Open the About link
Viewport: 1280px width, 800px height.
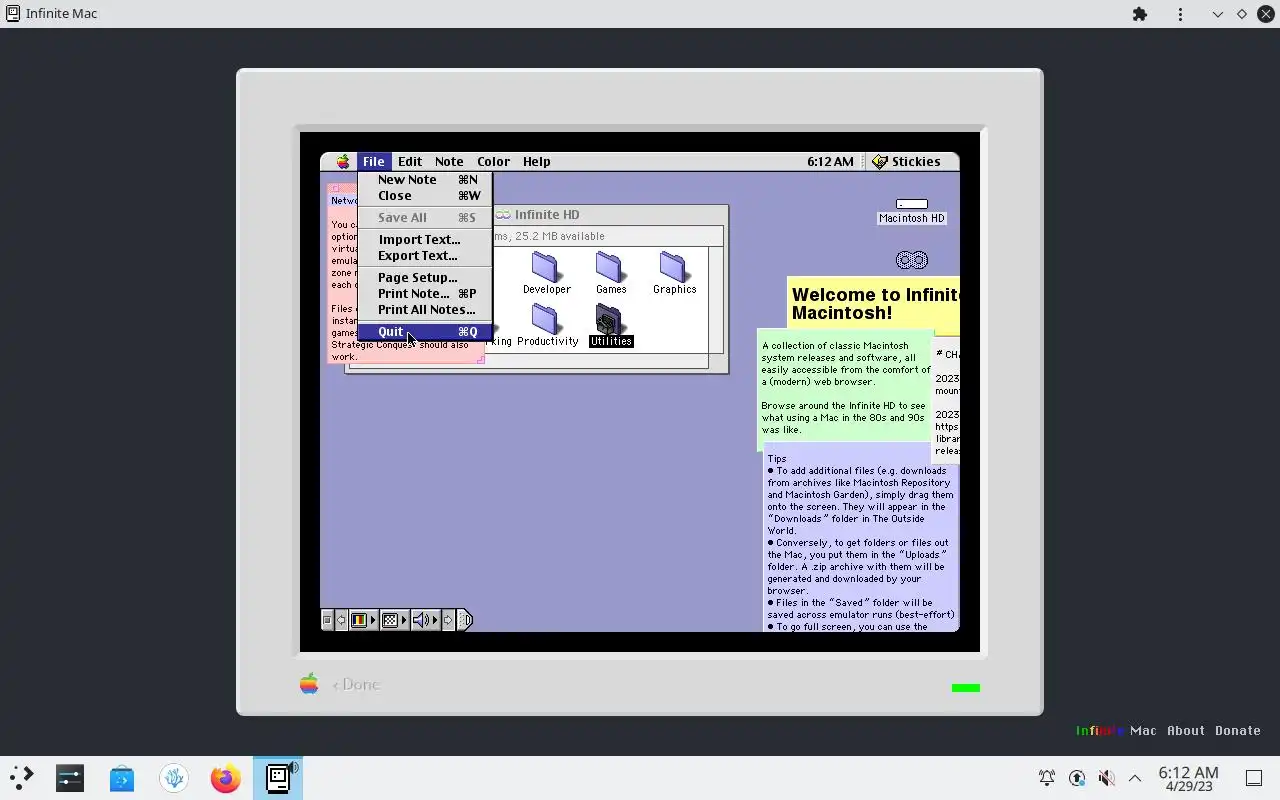click(1186, 731)
